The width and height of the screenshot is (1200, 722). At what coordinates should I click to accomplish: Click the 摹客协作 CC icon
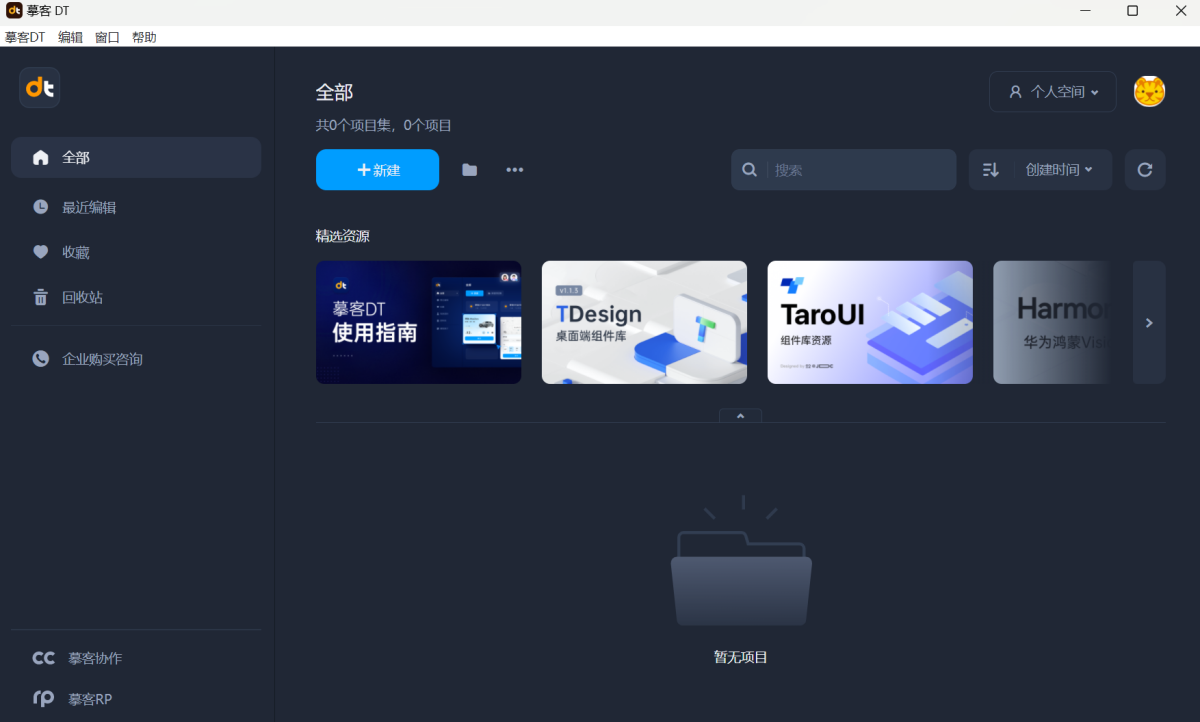pyautogui.click(x=43, y=658)
